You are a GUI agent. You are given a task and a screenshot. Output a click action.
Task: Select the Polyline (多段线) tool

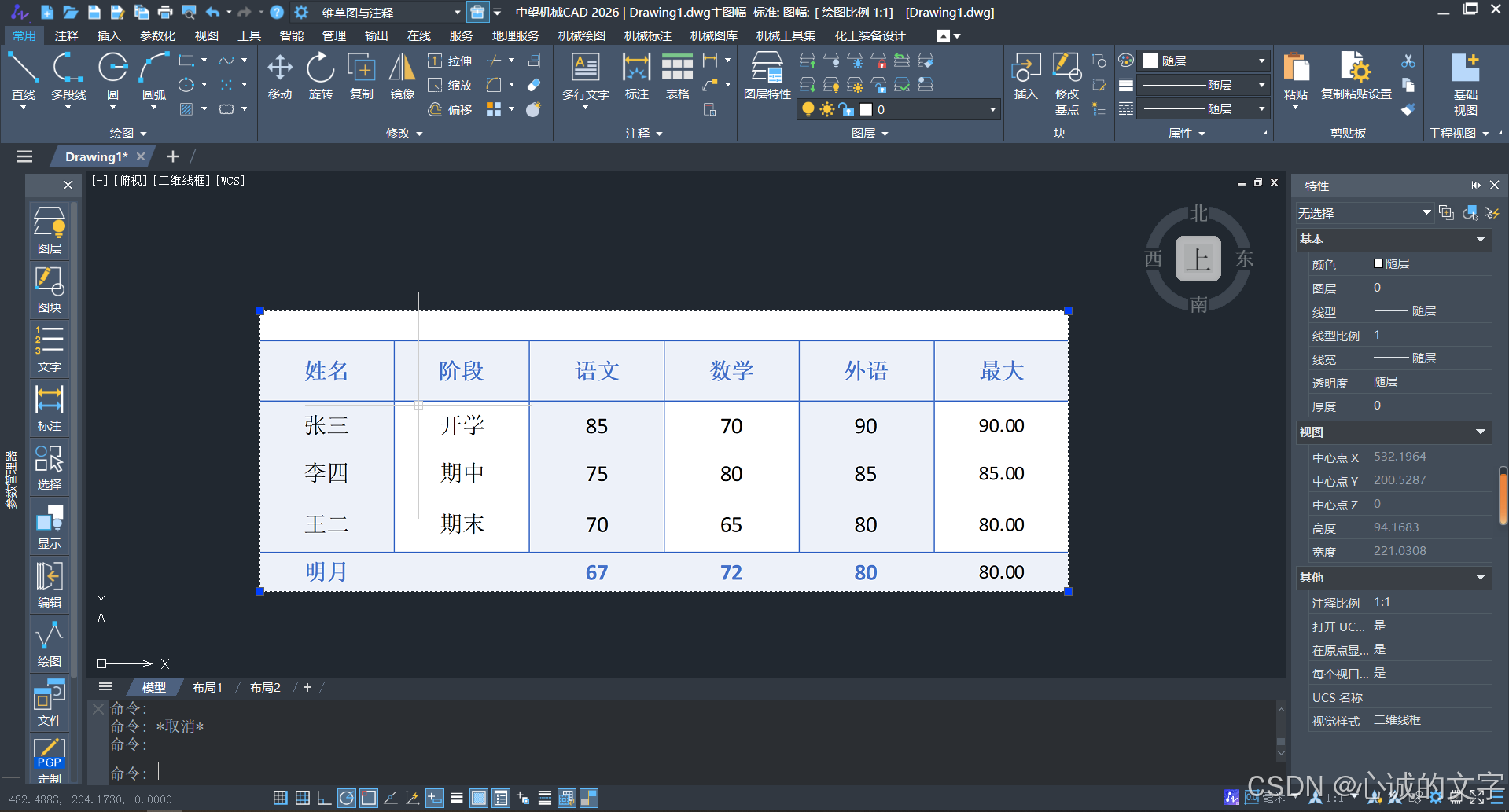coord(68,77)
